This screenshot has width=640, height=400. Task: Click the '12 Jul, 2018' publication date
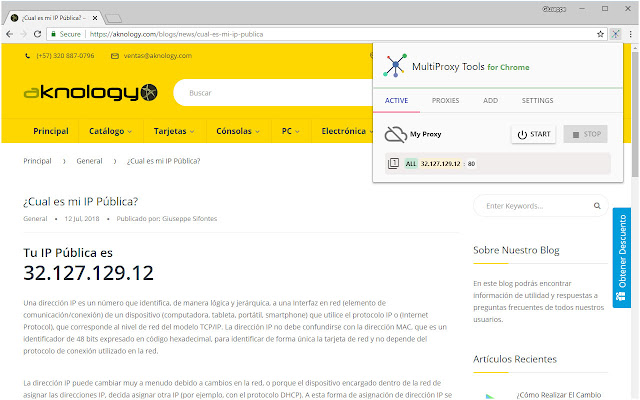point(82,219)
